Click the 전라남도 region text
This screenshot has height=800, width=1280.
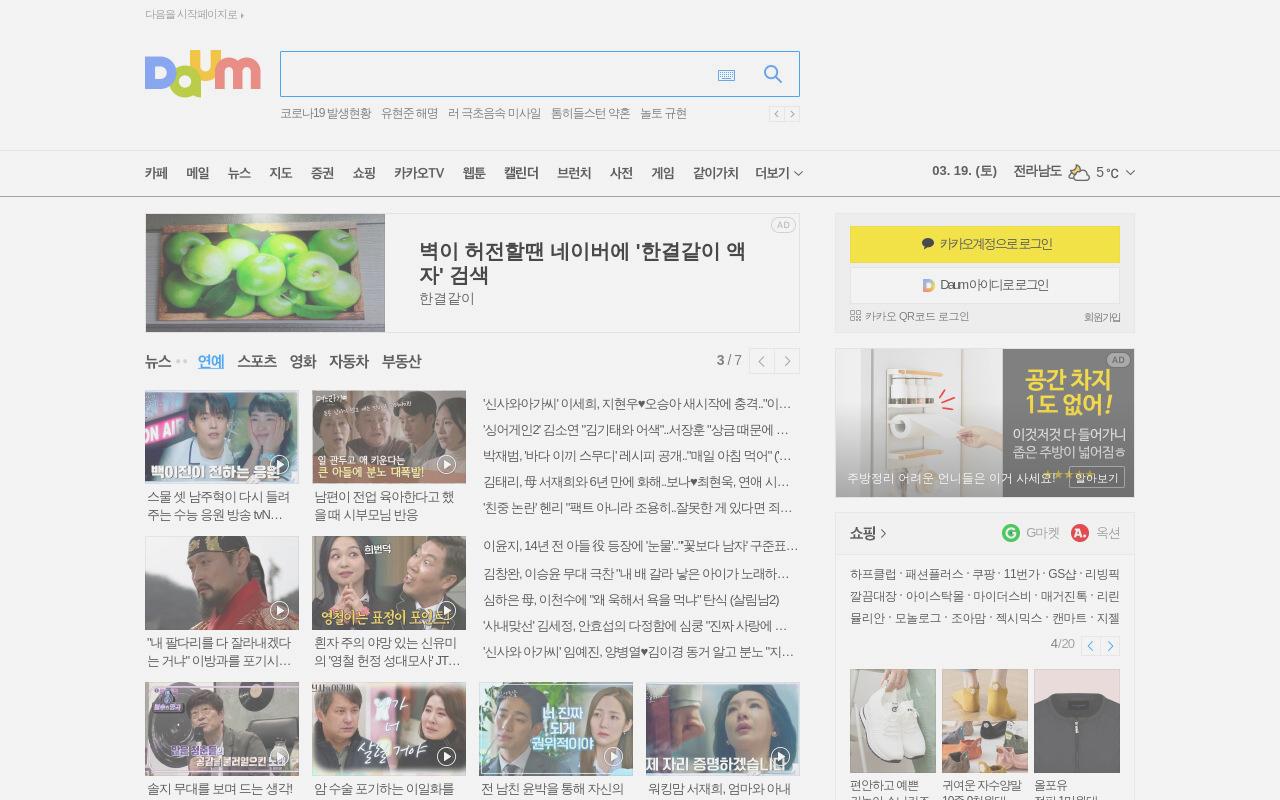pyautogui.click(x=1037, y=171)
